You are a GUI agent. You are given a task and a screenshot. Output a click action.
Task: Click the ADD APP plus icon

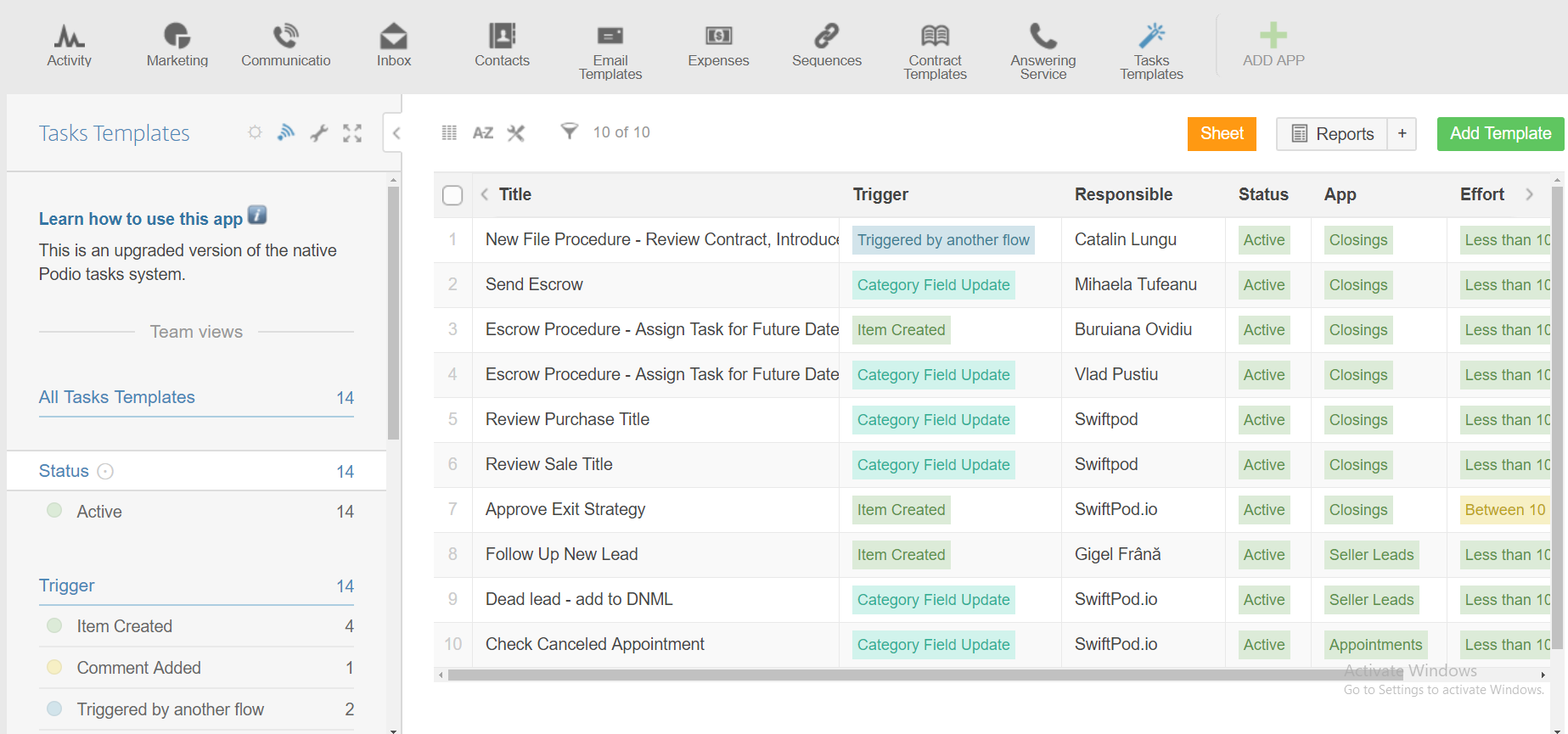[1273, 36]
